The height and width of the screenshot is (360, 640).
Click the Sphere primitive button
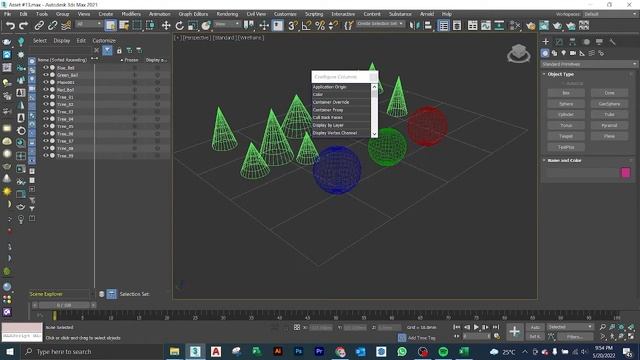coord(566,104)
